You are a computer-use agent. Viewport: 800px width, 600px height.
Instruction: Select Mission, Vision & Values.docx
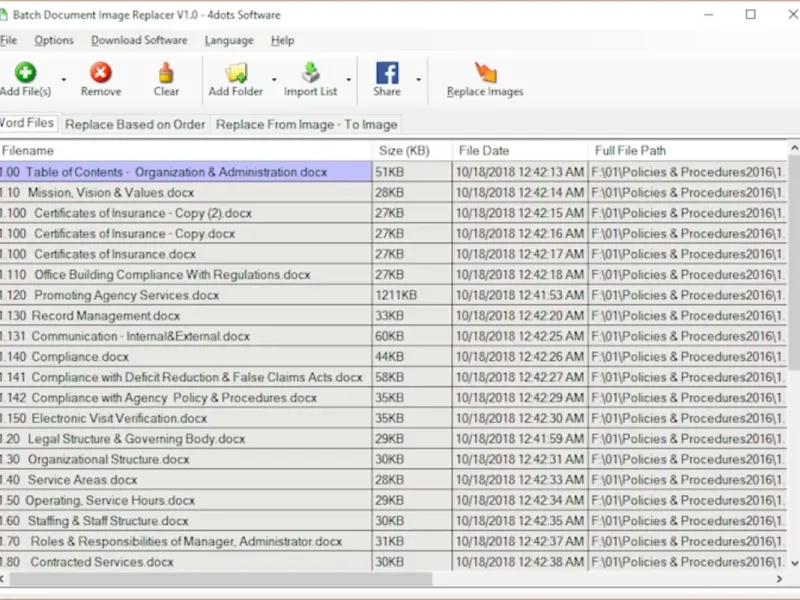186,192
